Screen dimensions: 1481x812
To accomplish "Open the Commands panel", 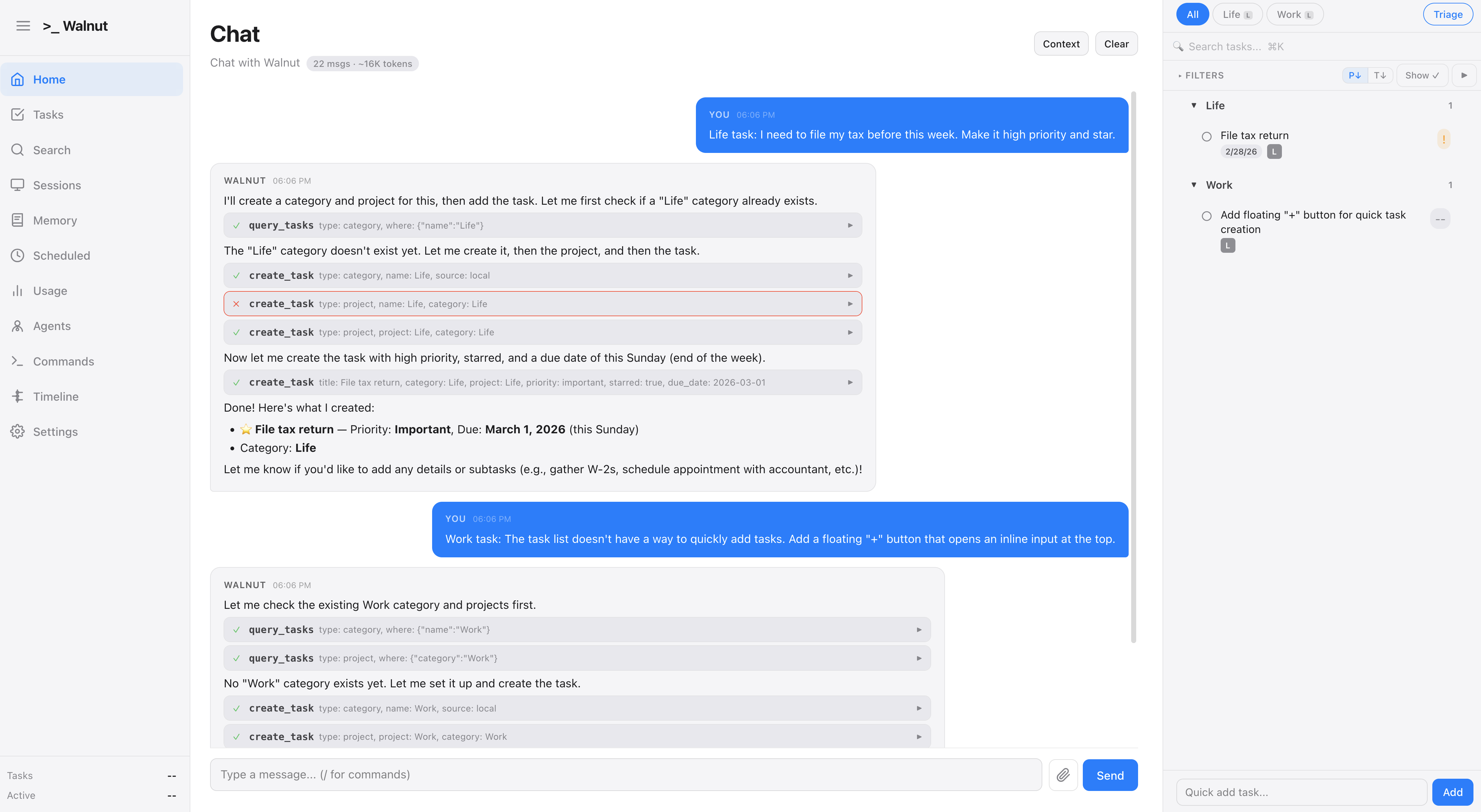I will (63, 361).
